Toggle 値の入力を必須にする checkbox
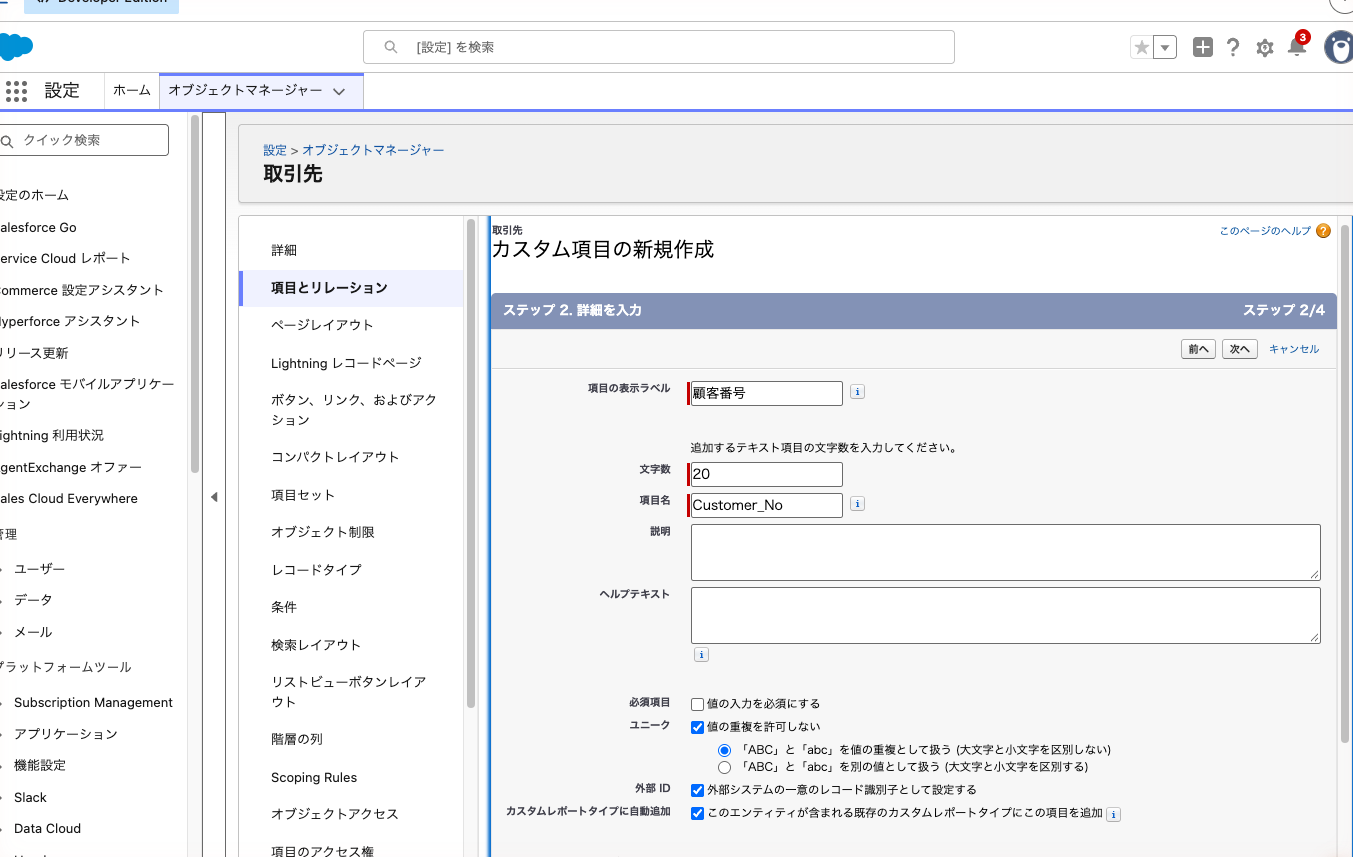 (698, 704)
